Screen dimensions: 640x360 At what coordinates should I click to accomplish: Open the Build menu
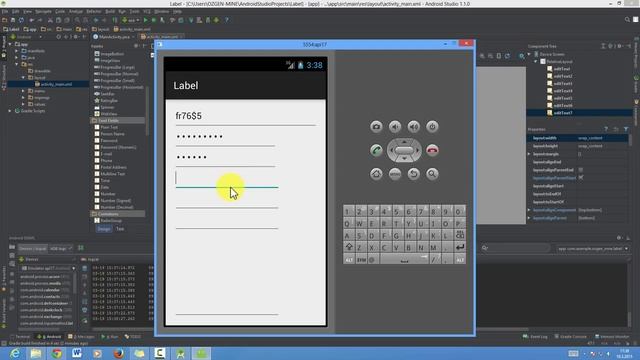[x=110, y=11]
